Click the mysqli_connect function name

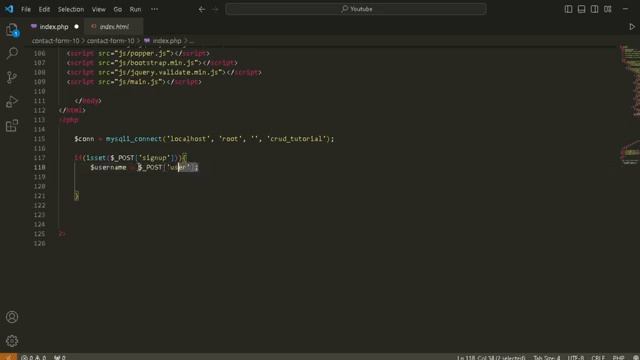[x=134, y=139]
